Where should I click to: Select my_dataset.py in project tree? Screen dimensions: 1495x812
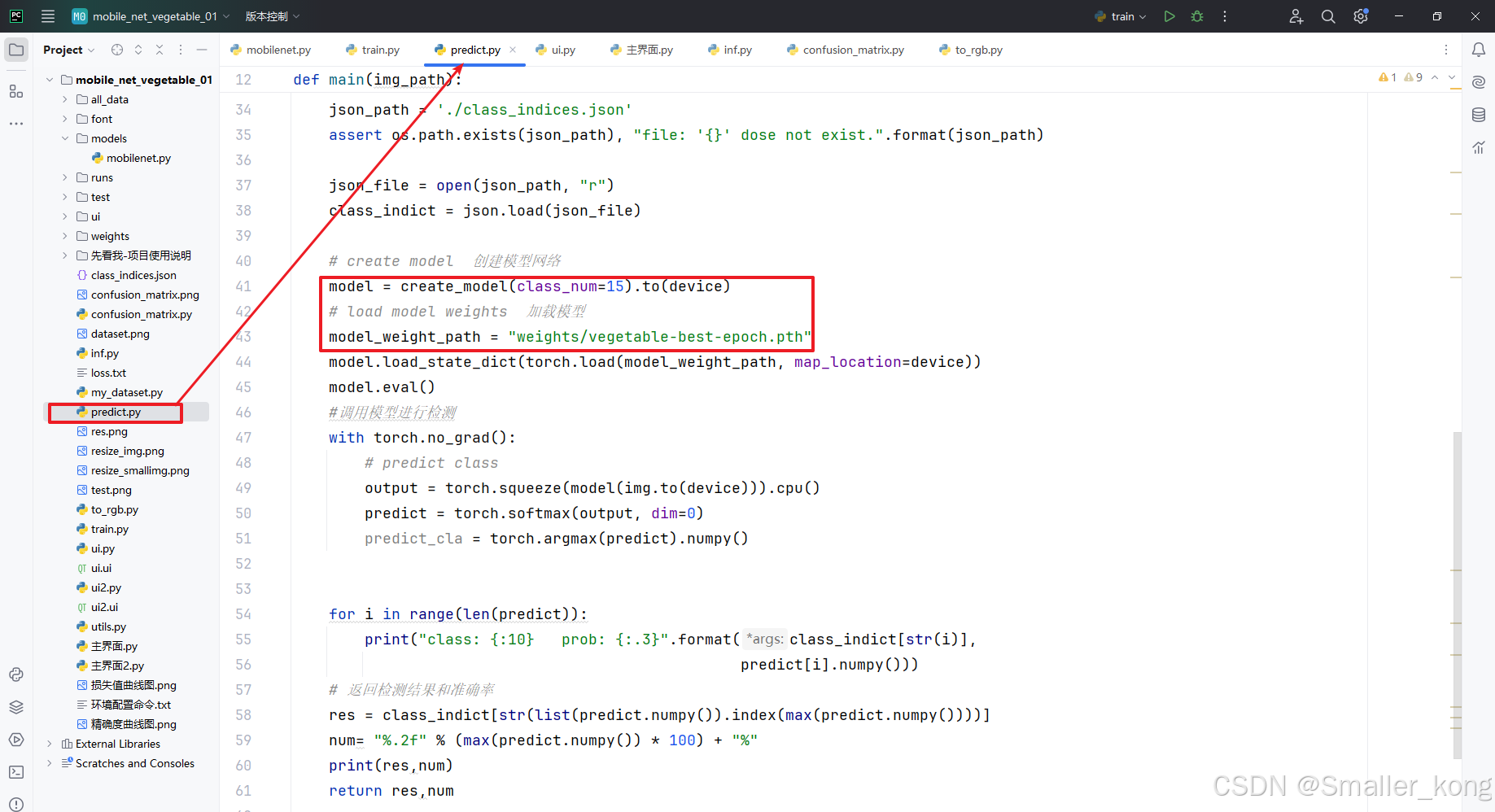[126, 392]
